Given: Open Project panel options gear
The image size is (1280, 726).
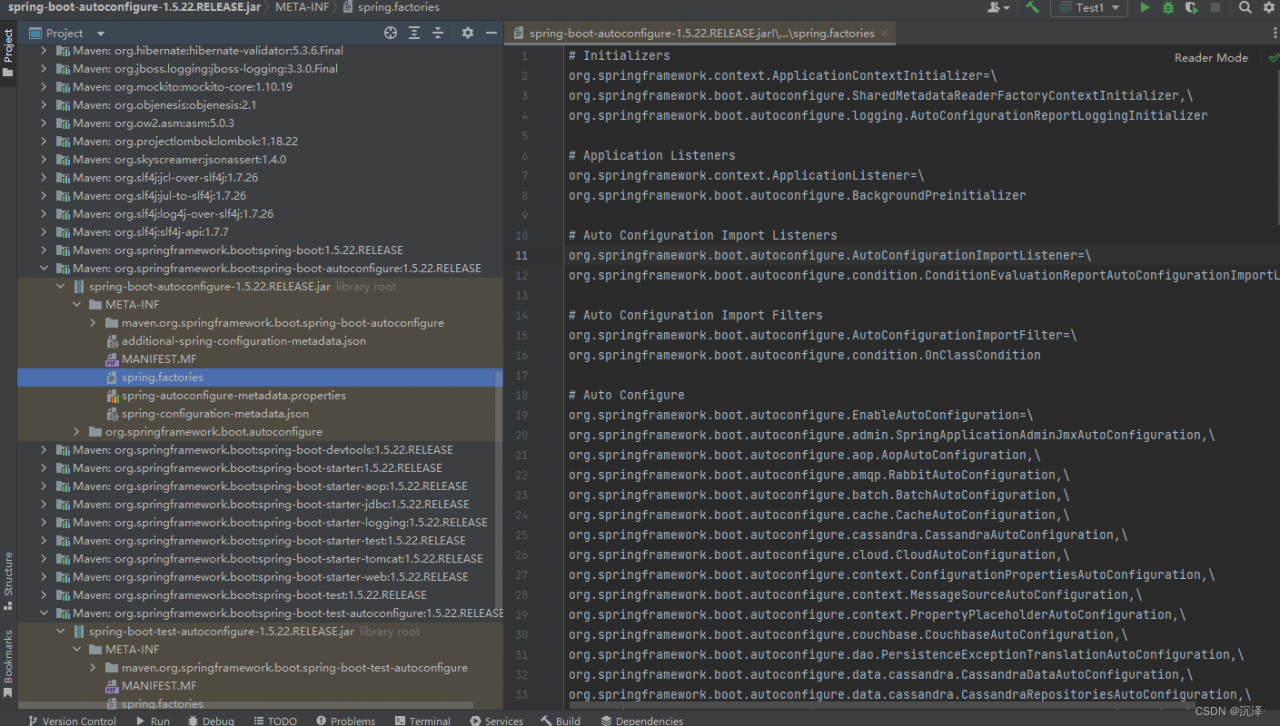Looking at the screenshot, I should point(467,33).
